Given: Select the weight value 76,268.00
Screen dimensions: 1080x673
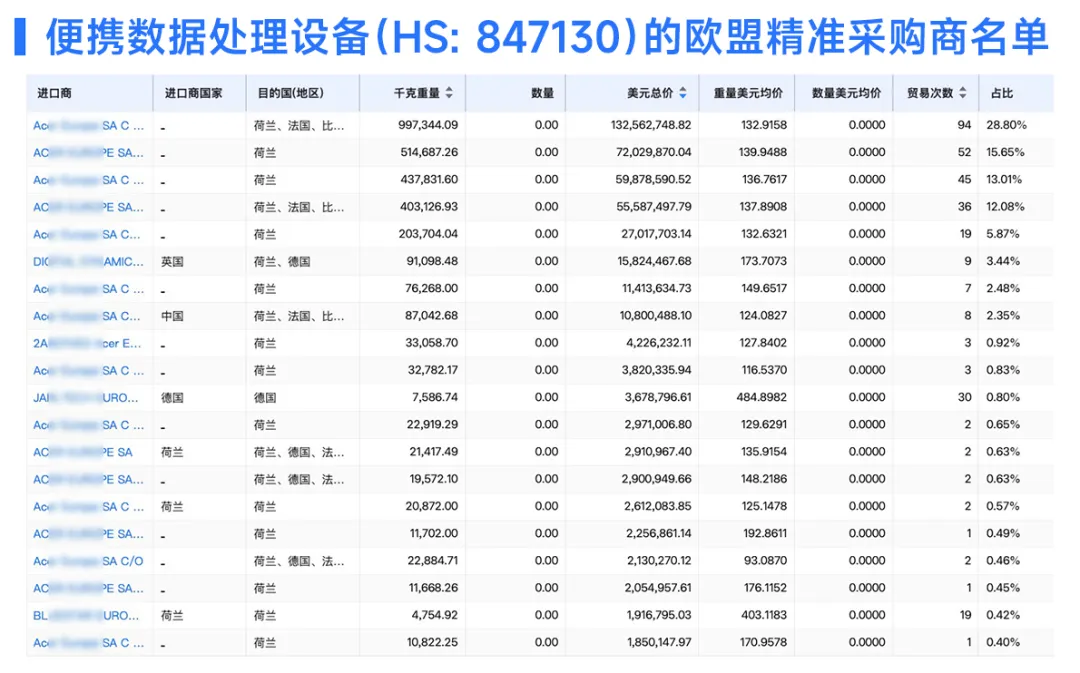Looking at the screenshot, I should [x=431, y=288].
